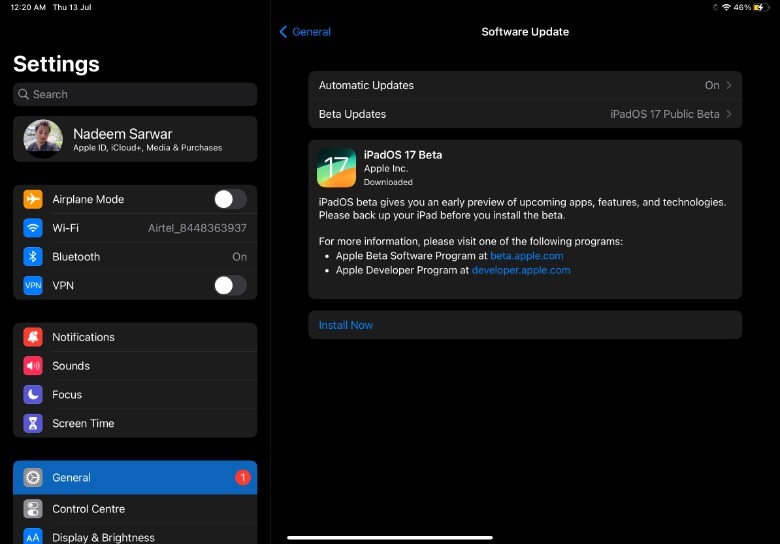The width and height of the screenshot is (780, 544).
Task: Tap Airtel_8448363937 network name
Action: click(x=197, y=228)
